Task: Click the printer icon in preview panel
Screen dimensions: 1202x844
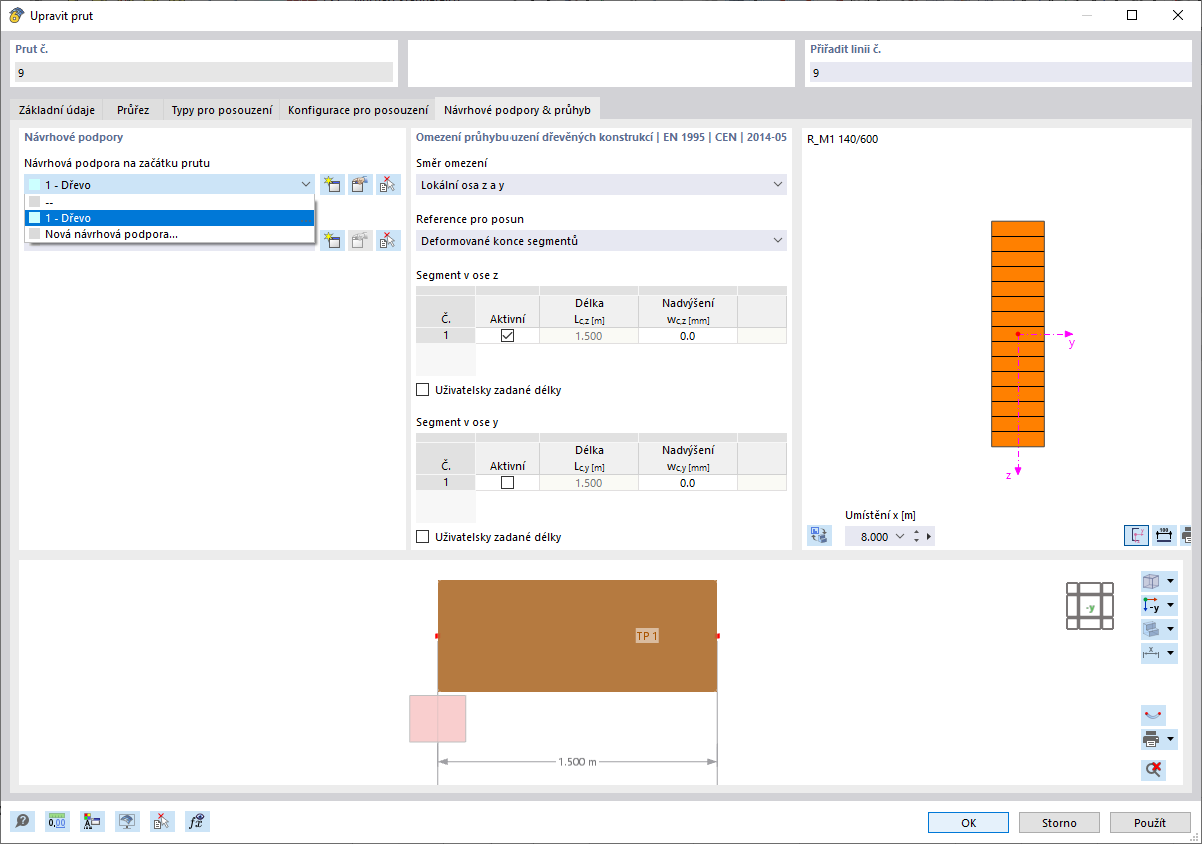Action: [x=1151, y=740]
